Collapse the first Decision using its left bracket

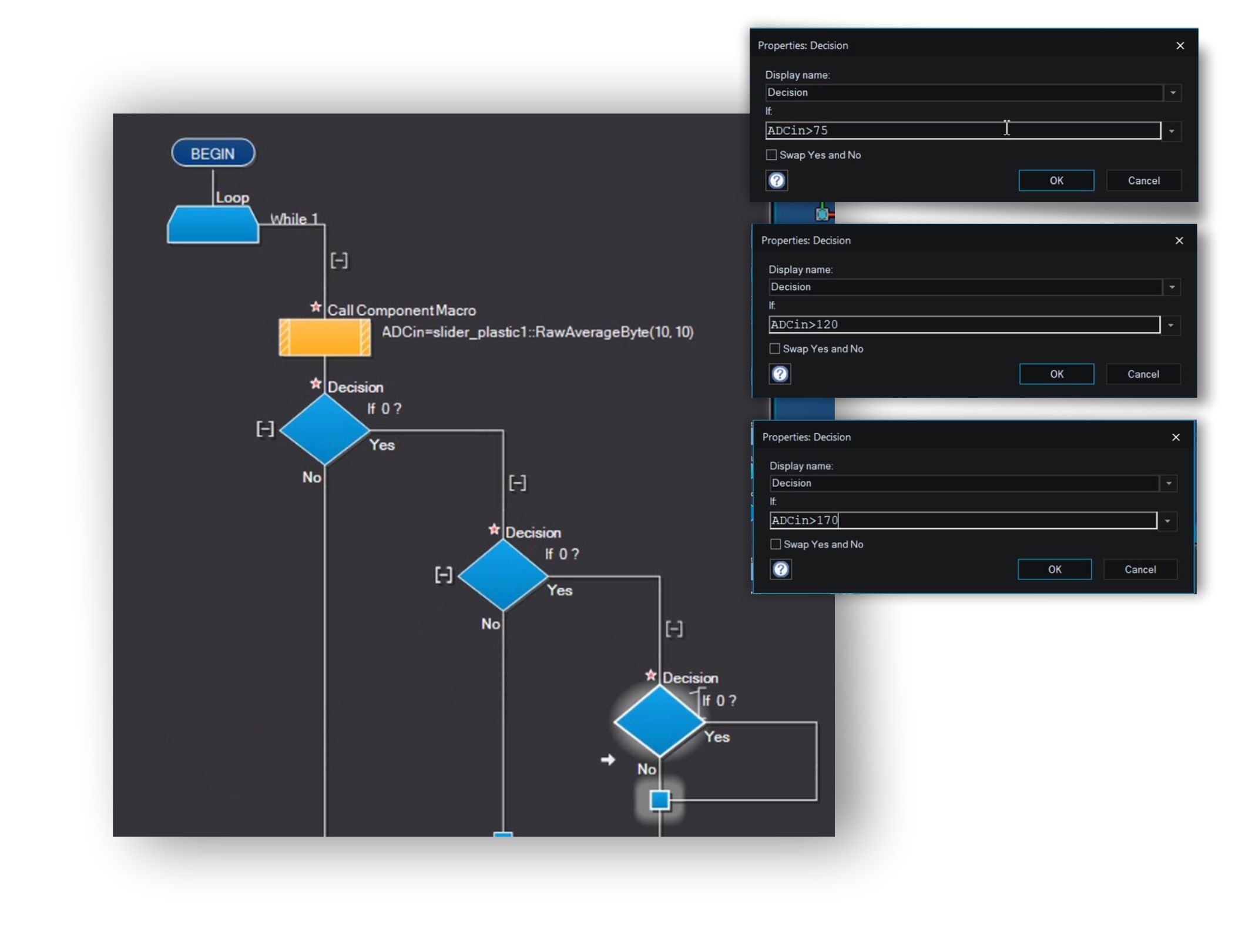click(265, 429)
